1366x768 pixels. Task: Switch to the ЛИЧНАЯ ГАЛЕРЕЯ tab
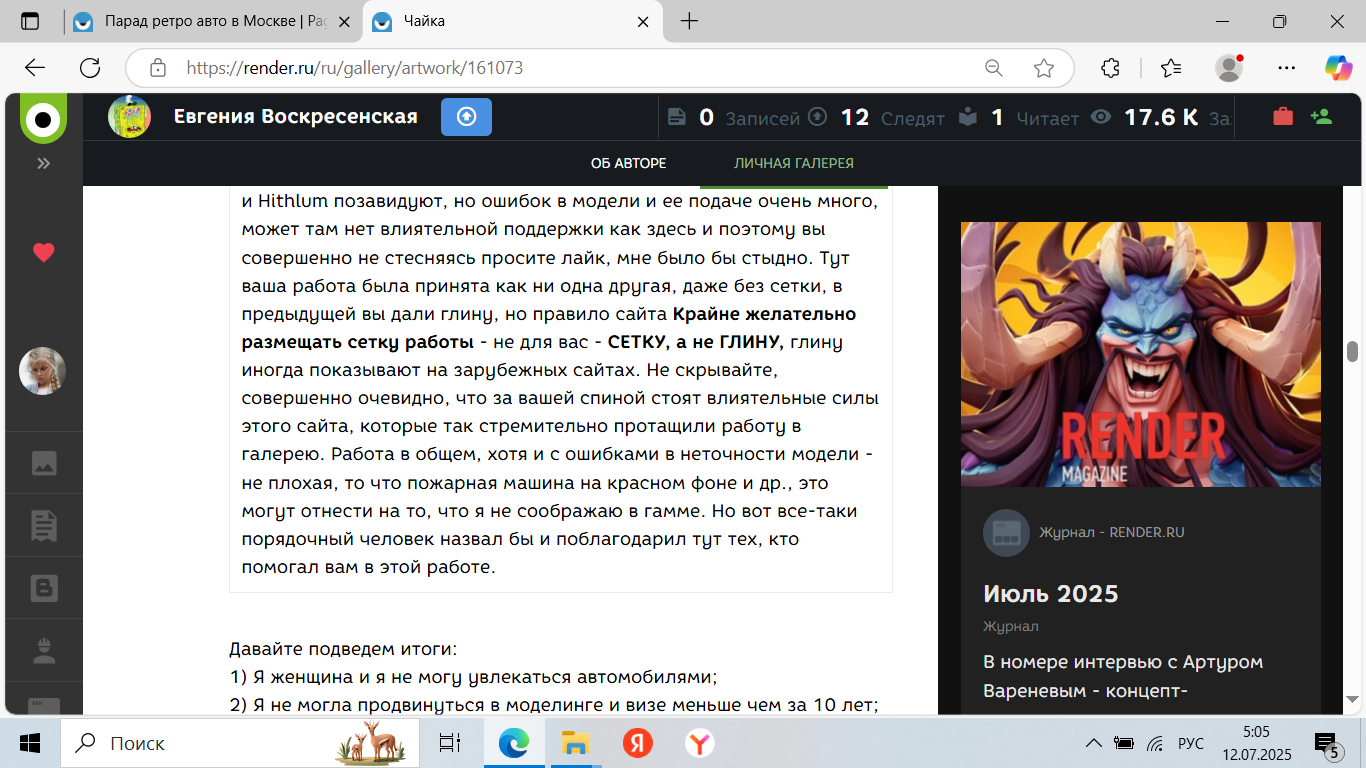[793, 163]
